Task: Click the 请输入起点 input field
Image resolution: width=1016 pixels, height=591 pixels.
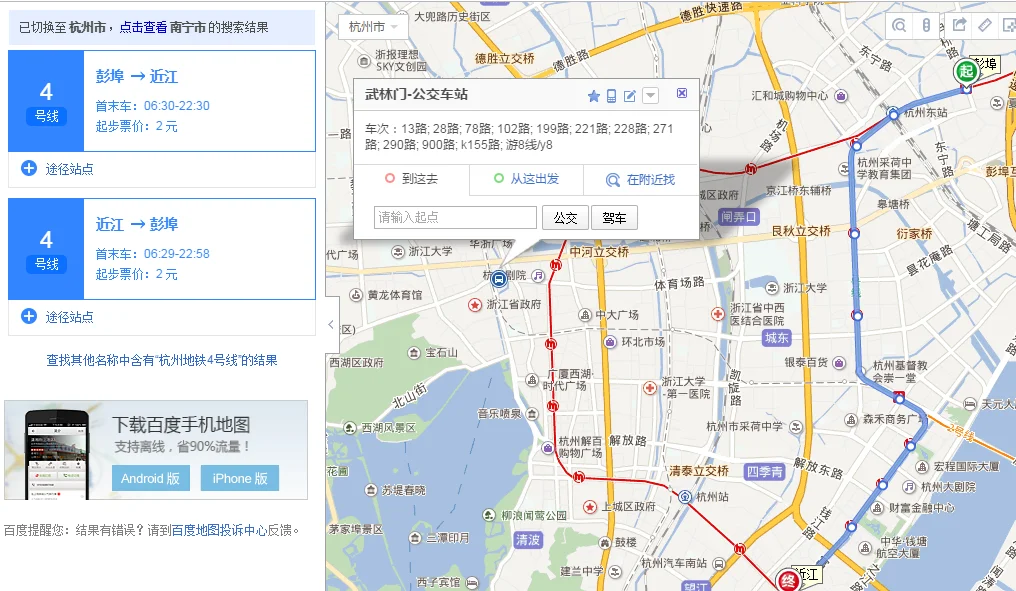Action: click(455, 217)
